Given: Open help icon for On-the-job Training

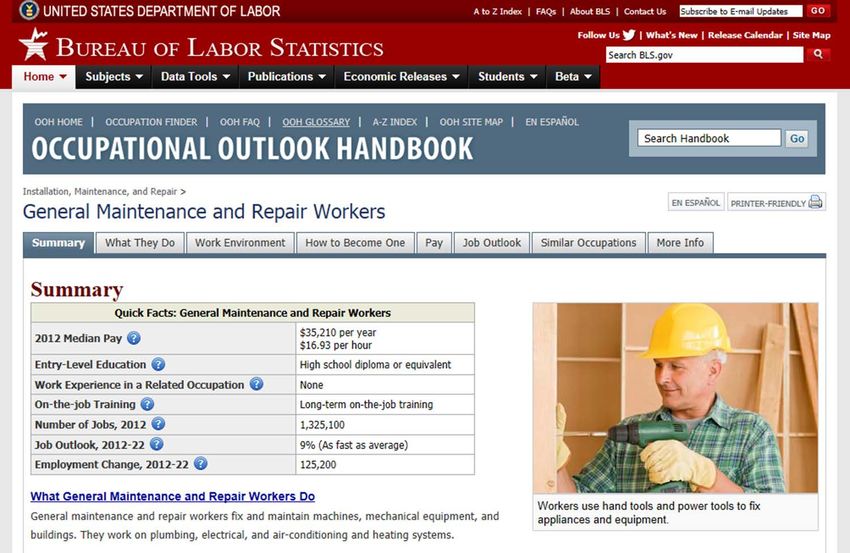Looking at the screenshot, I should pos(147,404).
